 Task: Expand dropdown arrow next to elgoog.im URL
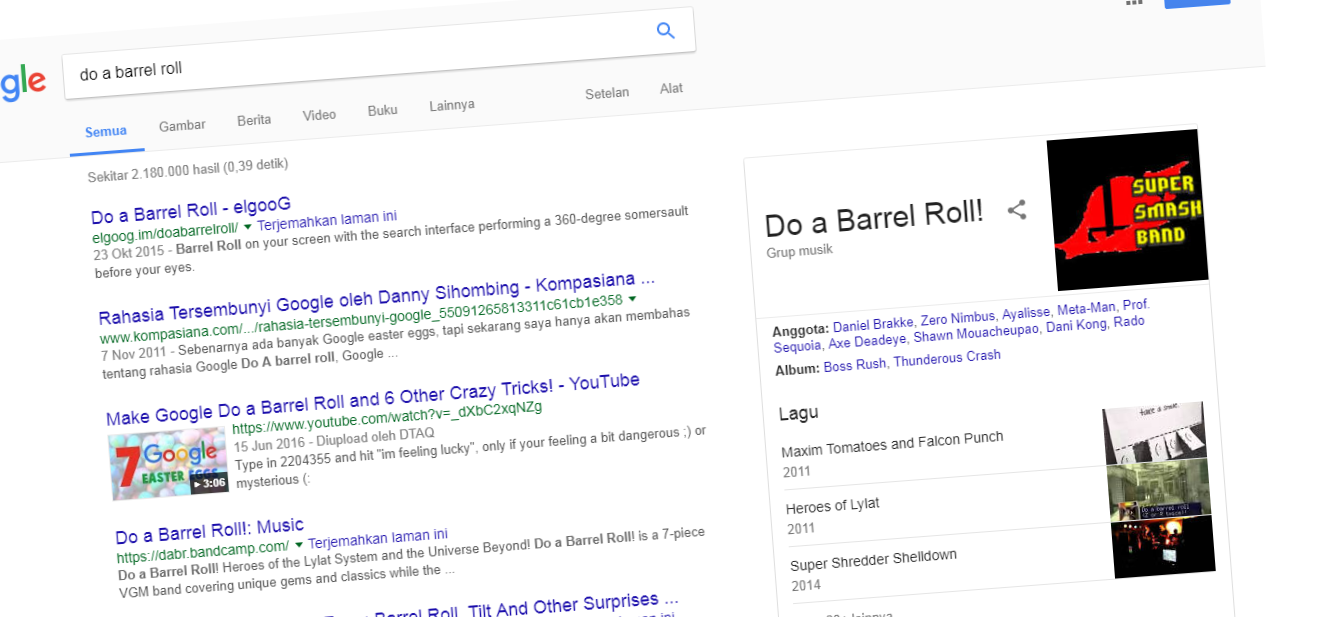pos(247,226)
